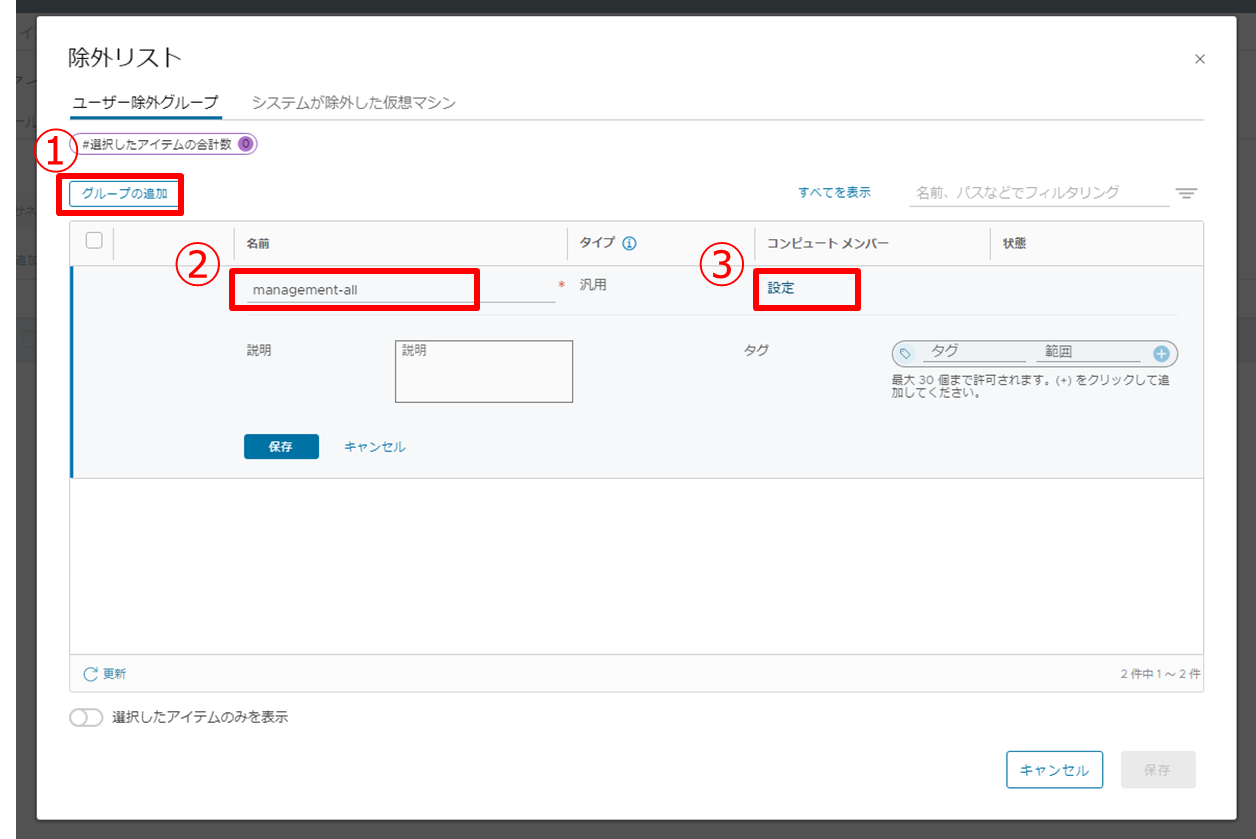The width and height of the screenshot is (1256, 839).
Task: Click the blue 保存 button in row
Action: tap(281, 447)
